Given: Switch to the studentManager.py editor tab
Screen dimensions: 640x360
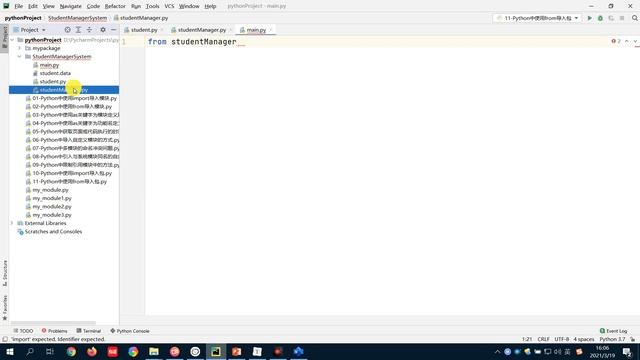Looking at the screenshot, I should pyautogui.click(x=202, y=30).
